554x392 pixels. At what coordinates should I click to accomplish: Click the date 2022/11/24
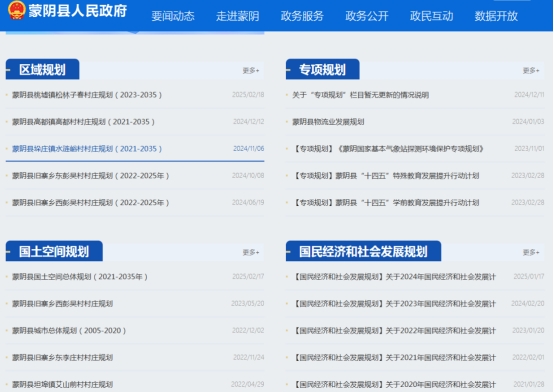click(x=248, y=357)
